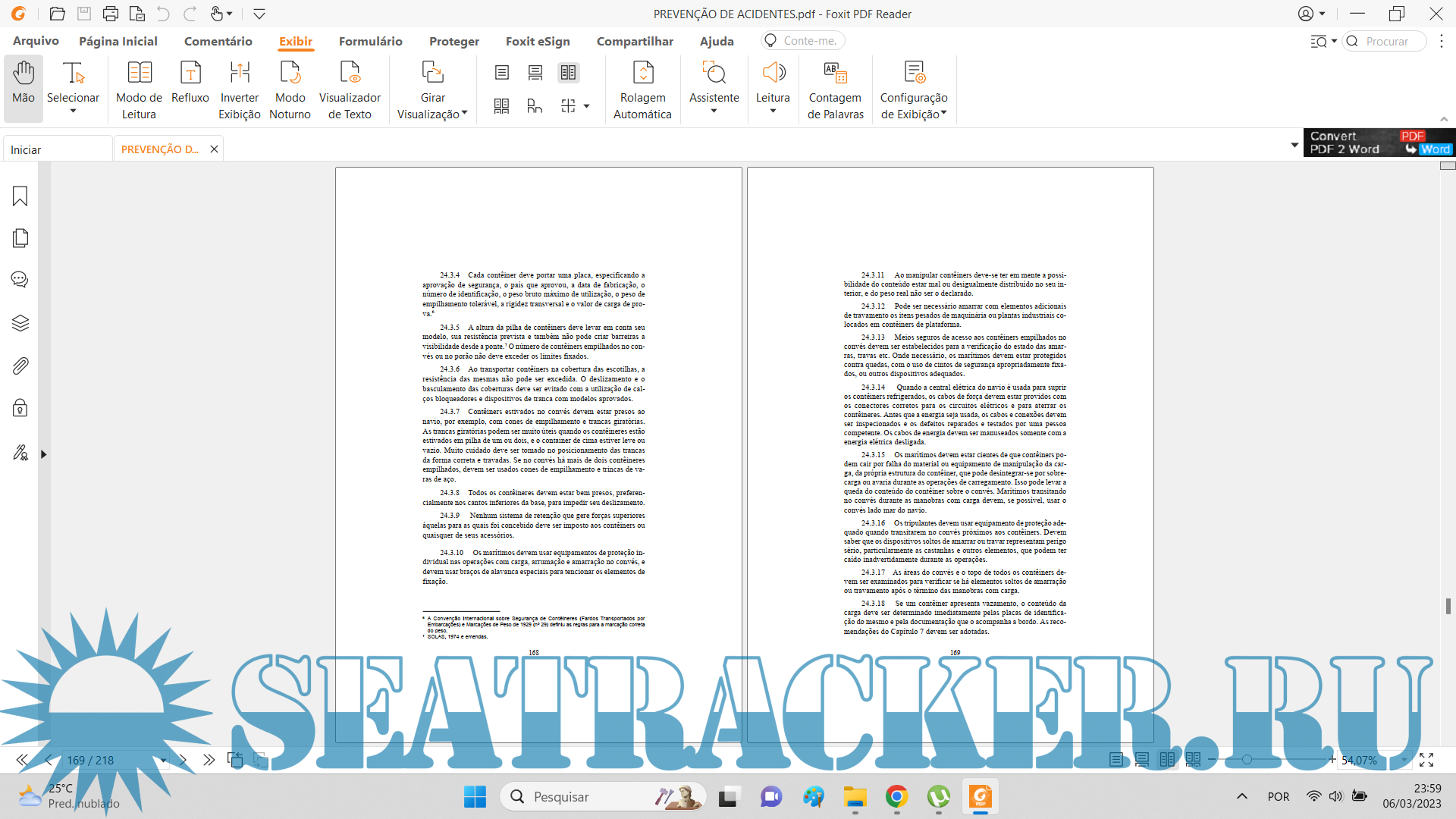Toggle continuous page scrolling layout
Image resolution: width=1456 pixels, height=819 pixels.
(535, 73)
